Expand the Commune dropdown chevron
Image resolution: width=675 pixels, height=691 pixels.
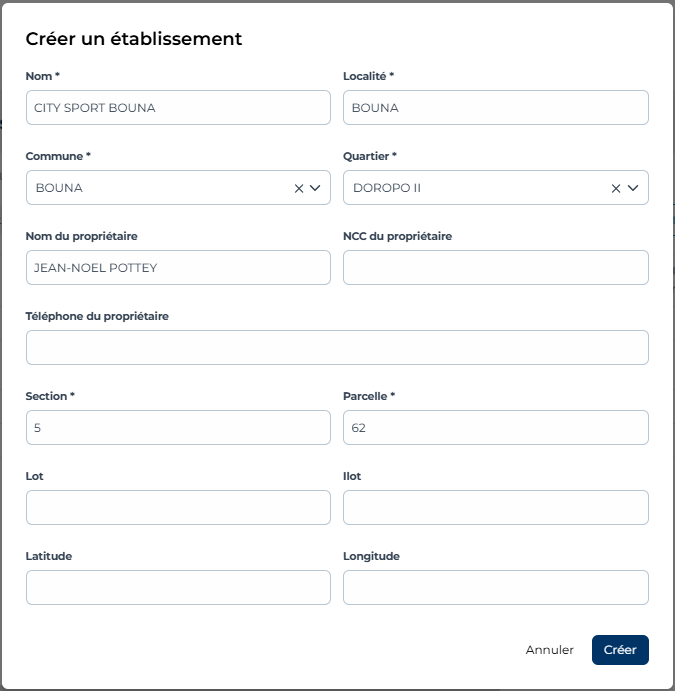315,188
